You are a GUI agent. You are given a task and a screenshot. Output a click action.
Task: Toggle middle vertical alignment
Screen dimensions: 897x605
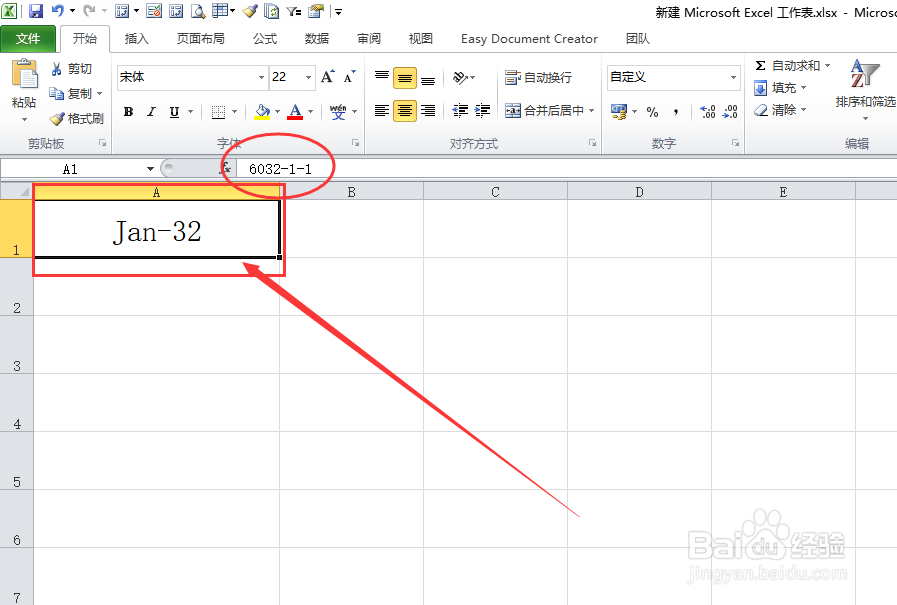tap(404, 77)
